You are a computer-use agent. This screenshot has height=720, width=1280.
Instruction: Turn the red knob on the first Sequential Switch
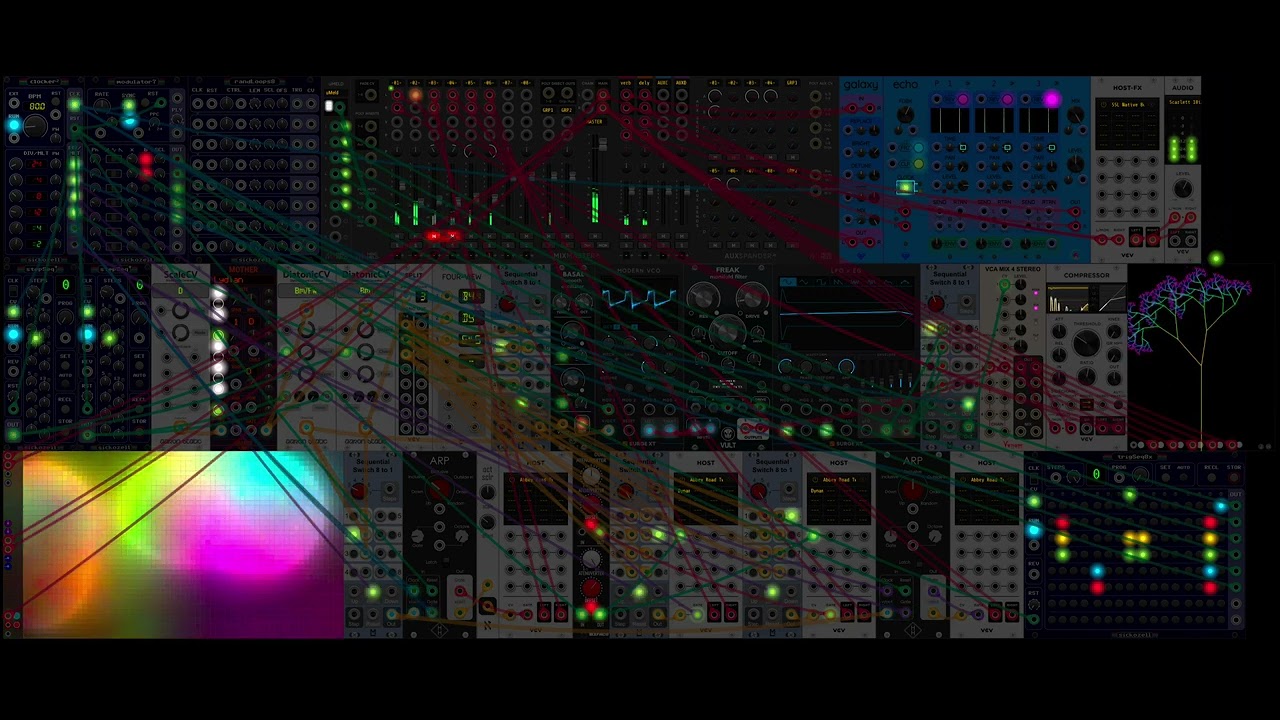click(507, 304)
